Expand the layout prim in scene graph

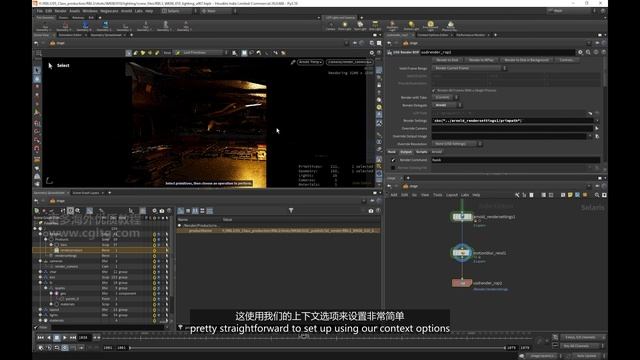(x=40, y=310)
